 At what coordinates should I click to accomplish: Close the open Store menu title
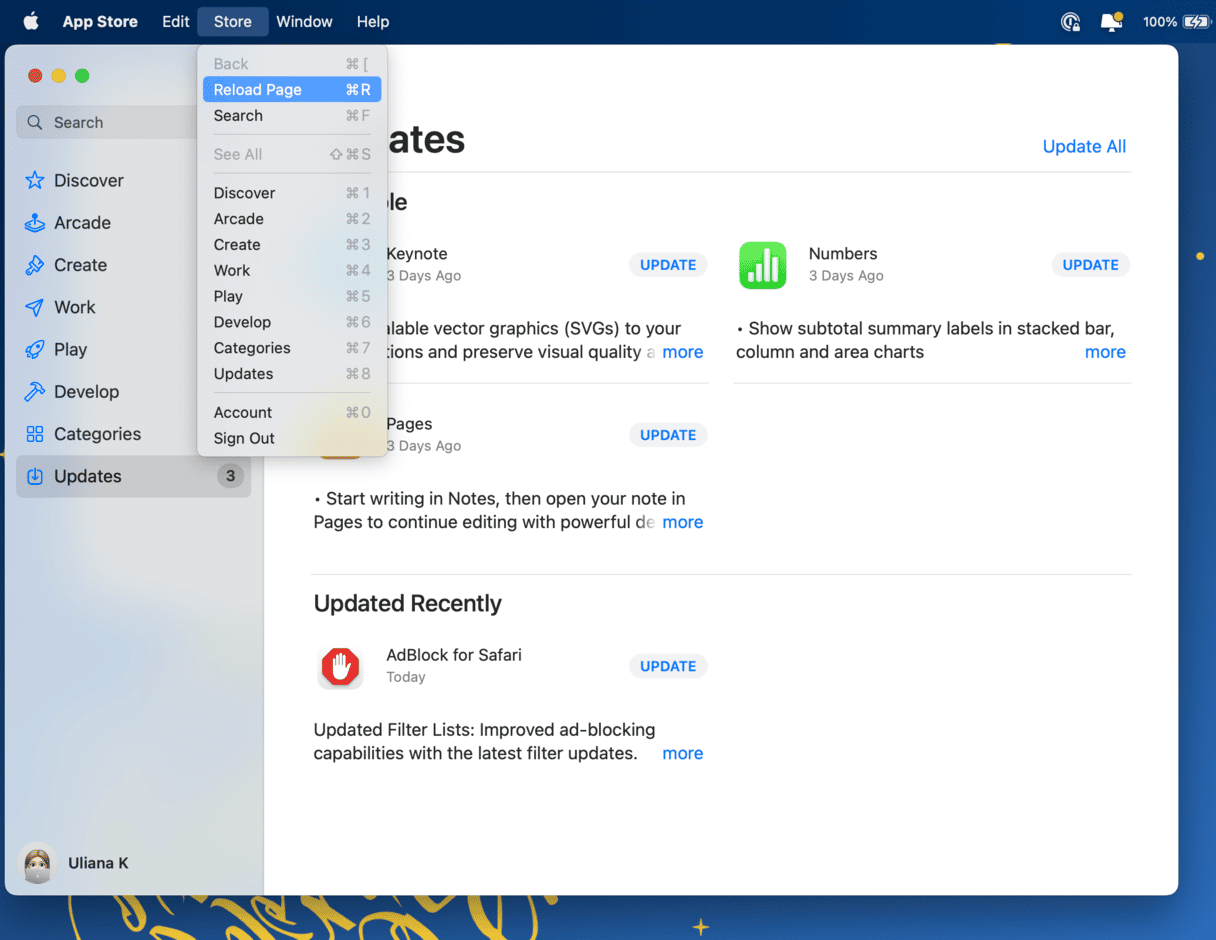point(233,21)
